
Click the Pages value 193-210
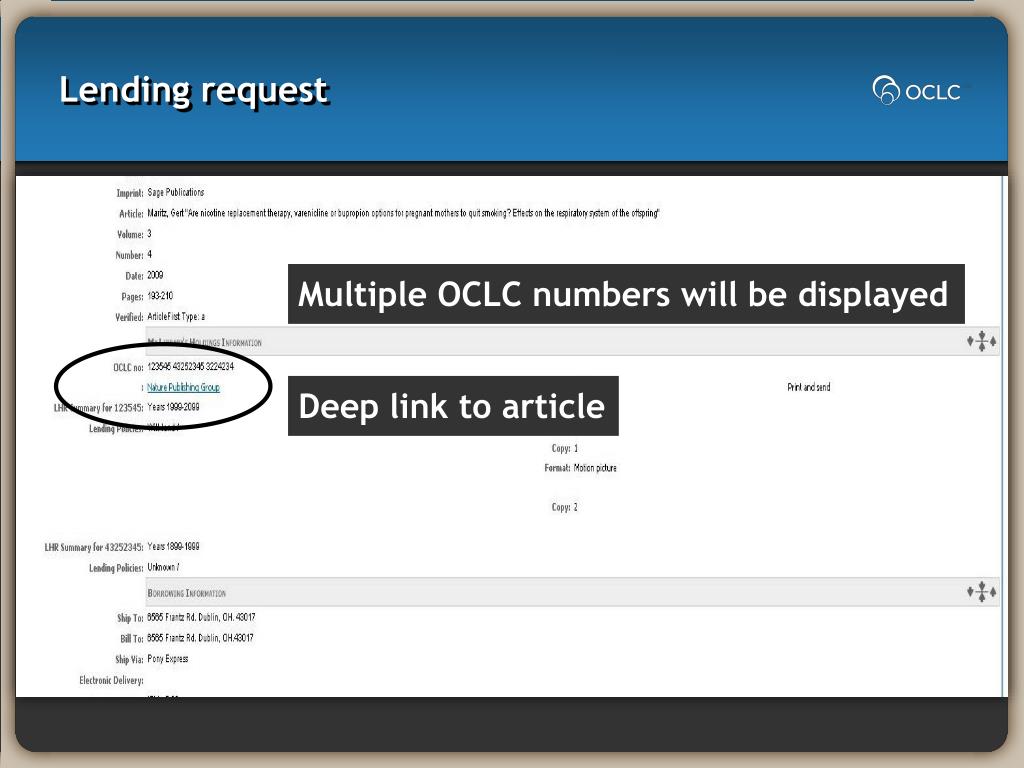click(x=160, y=296)
